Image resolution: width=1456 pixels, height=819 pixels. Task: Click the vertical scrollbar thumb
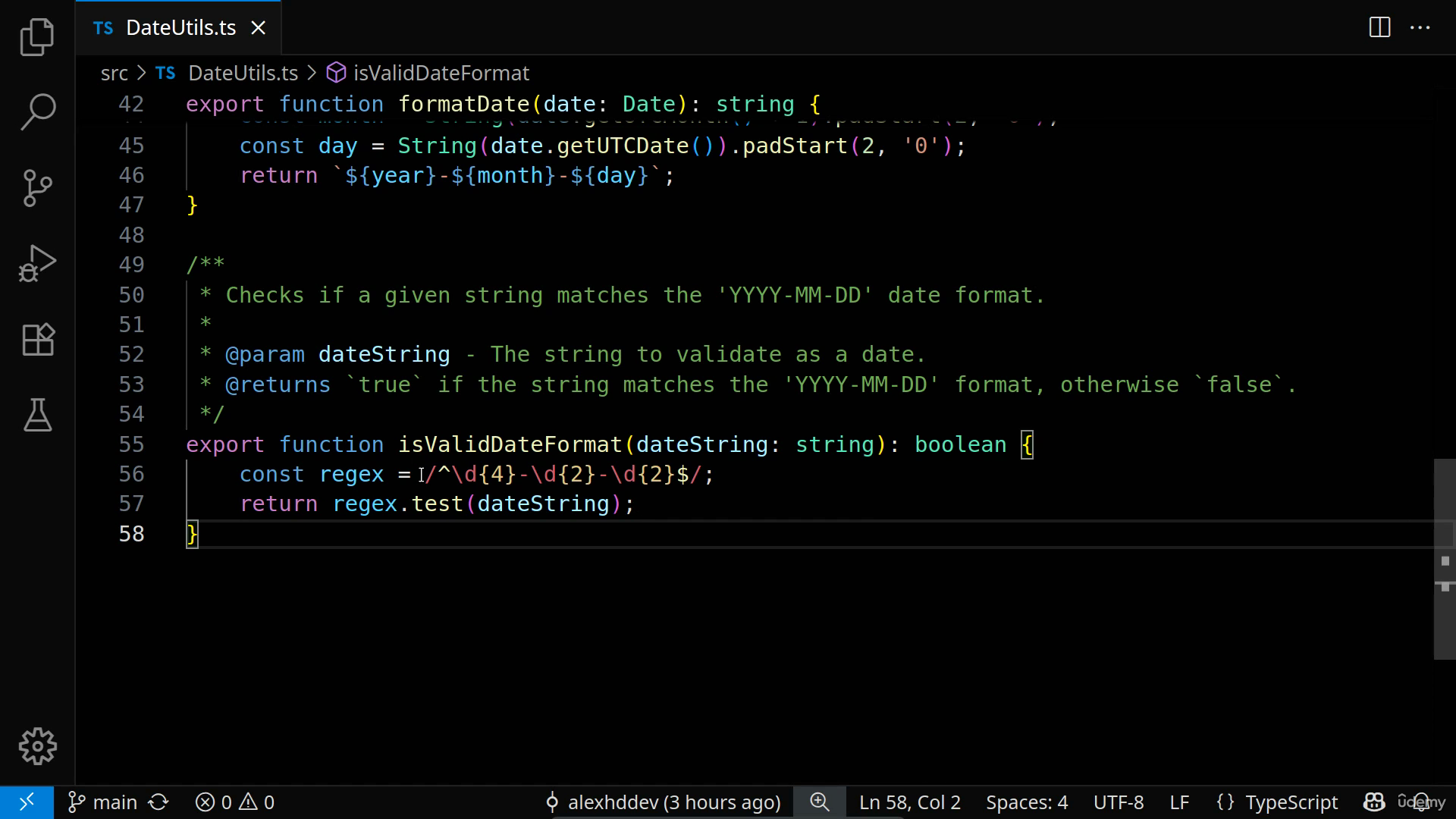point(1445,559)
